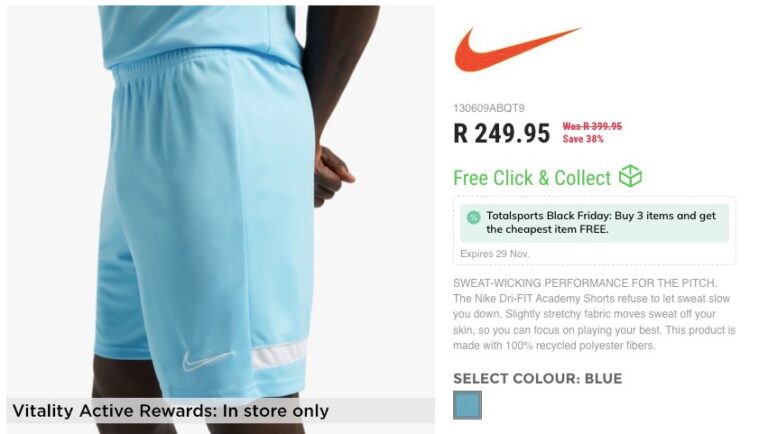Open the Free Click & Collect link
Screen dimensions: 768x434
tap(532, 178)
